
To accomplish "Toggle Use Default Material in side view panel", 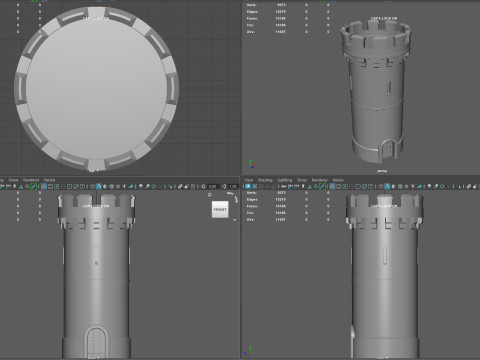I will (393, 187).
